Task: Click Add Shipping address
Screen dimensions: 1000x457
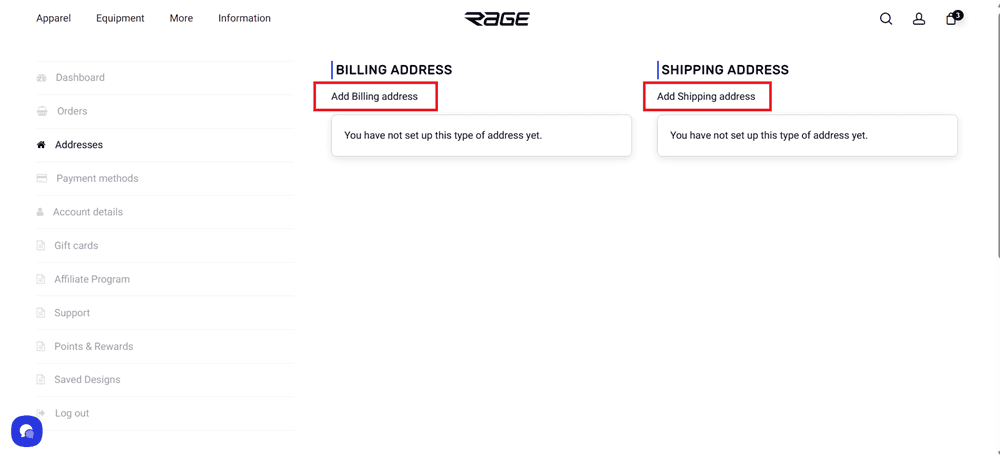Action: (x=706, y=97)
